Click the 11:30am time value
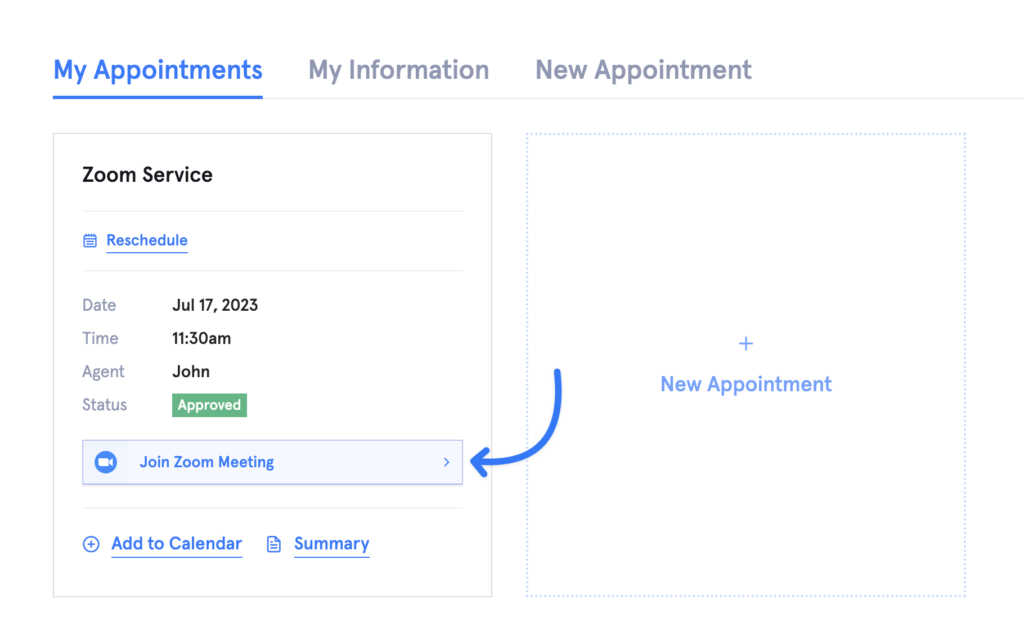Screen dimensions: 1024x635 (201, 338)
